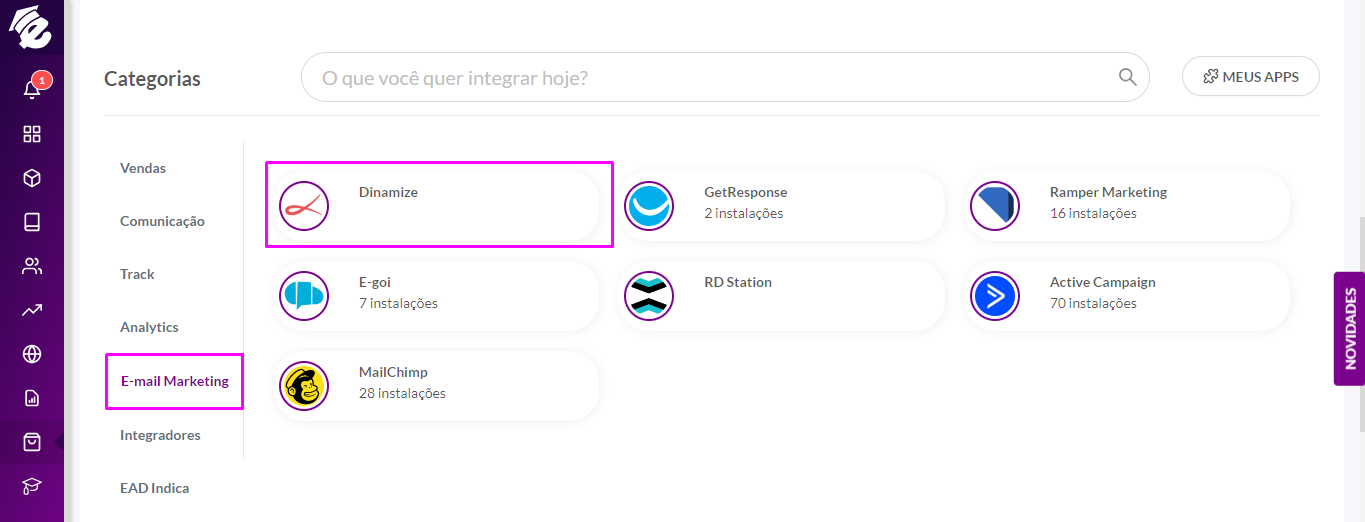Open the notifications bell icon

click(32, 89)
